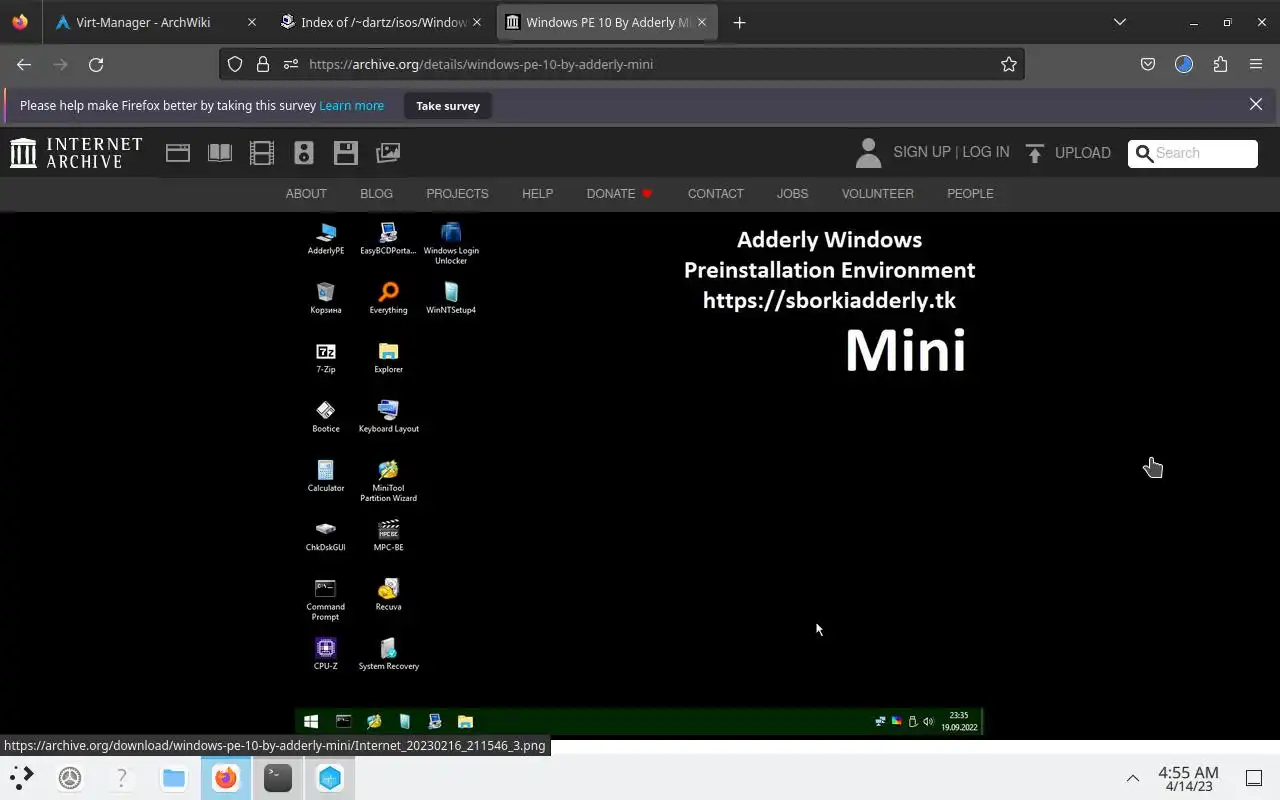This screenshot has height=800, width=1280.
Task: Click the WinNTSetup4 icon in image
Action: tap(451, 297)
